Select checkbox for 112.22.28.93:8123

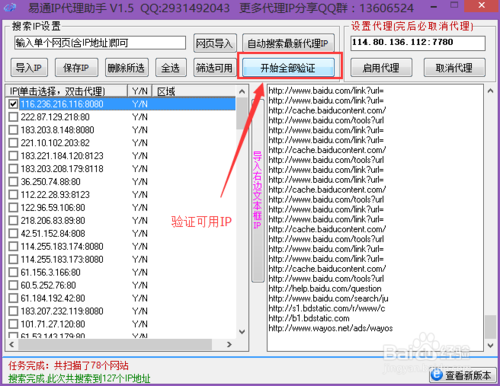pos(13,195)
